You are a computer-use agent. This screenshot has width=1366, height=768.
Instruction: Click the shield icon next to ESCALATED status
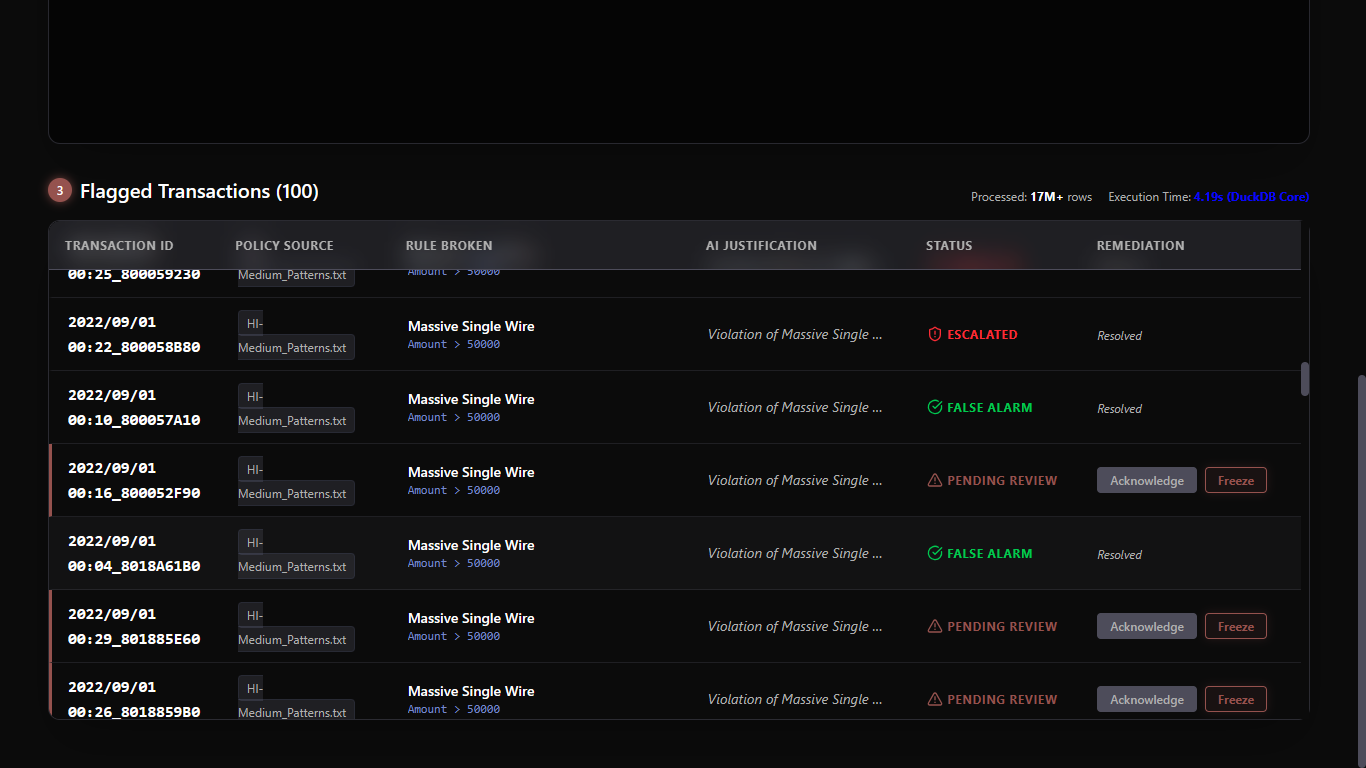coord(935,335)
